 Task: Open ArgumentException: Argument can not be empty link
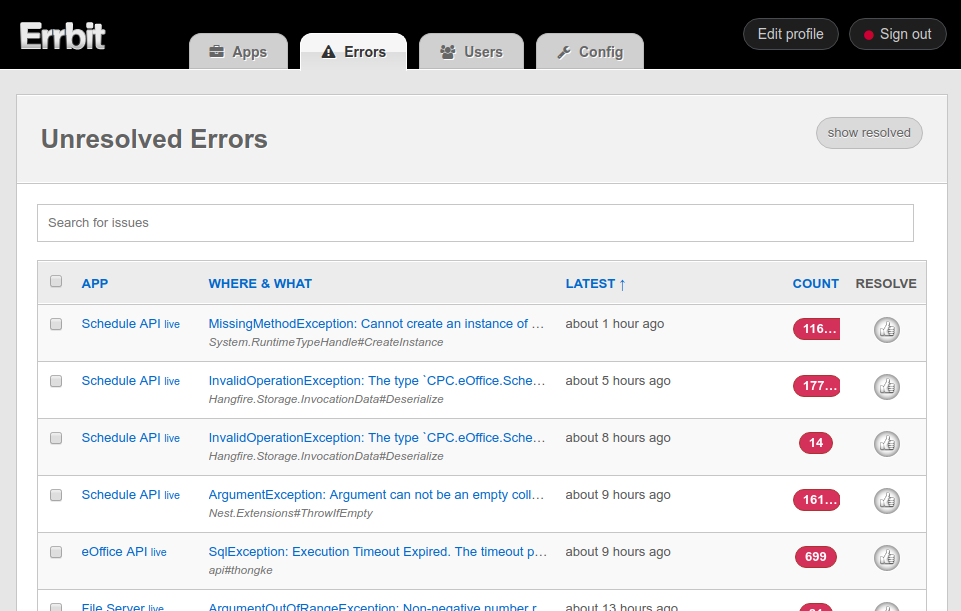[x=376, y=495]
